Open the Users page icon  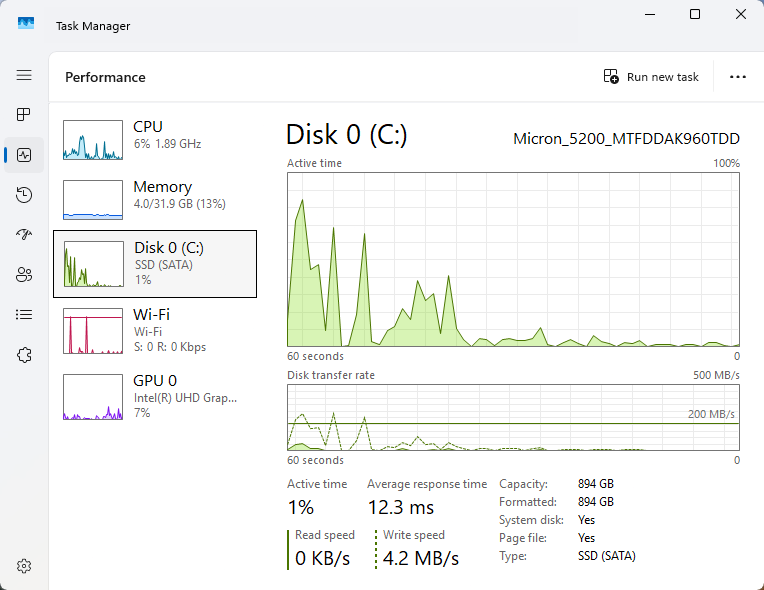click(x=24, y=275)
